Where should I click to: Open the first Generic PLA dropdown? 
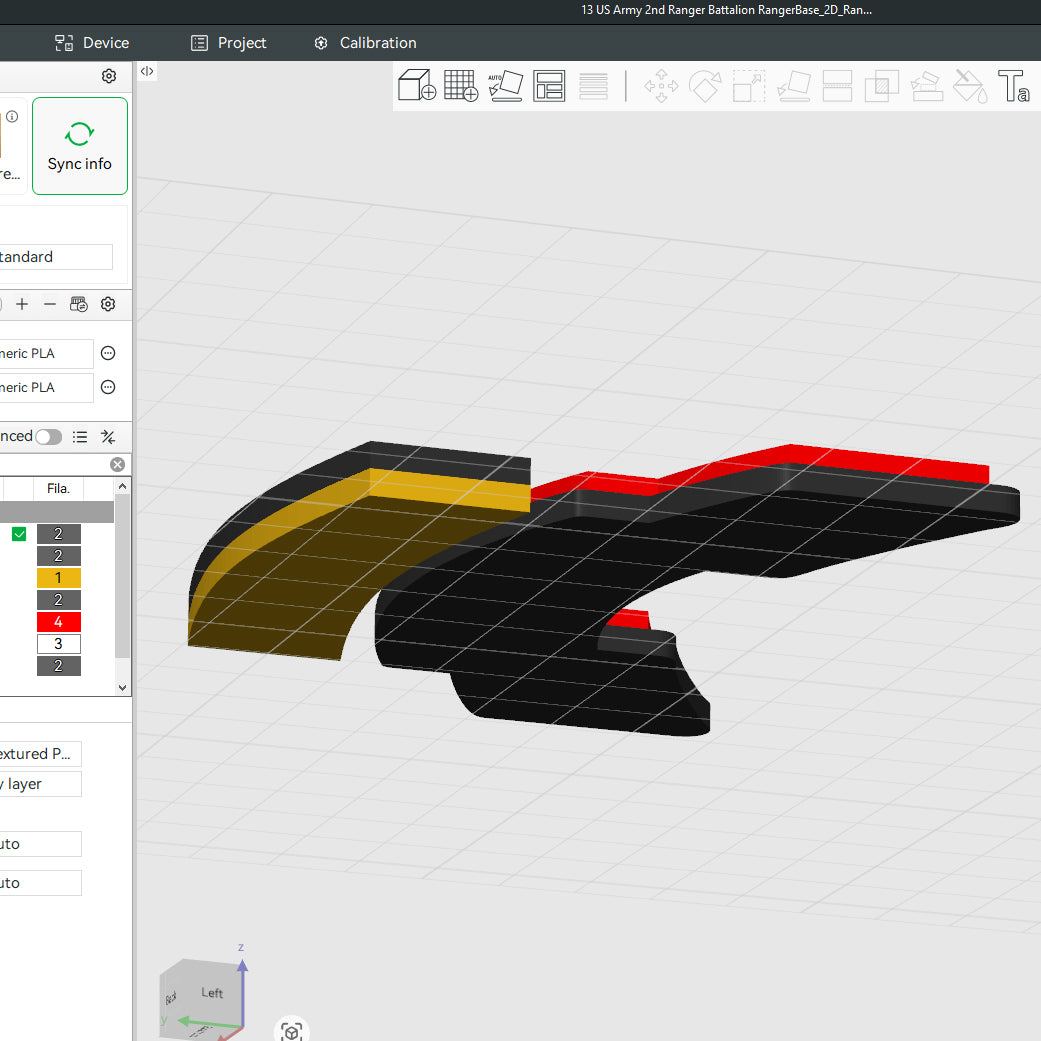click(x=45, y=353)
